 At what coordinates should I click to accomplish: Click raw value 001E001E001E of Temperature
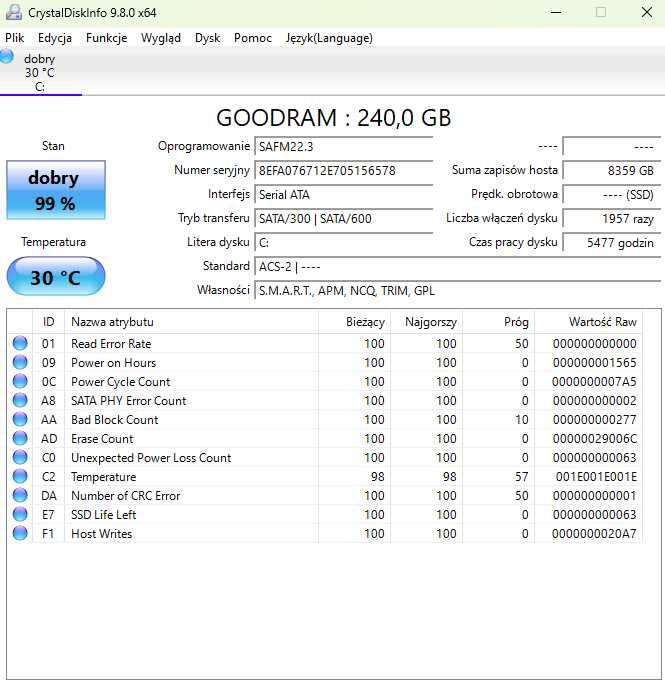pos(596,477)
